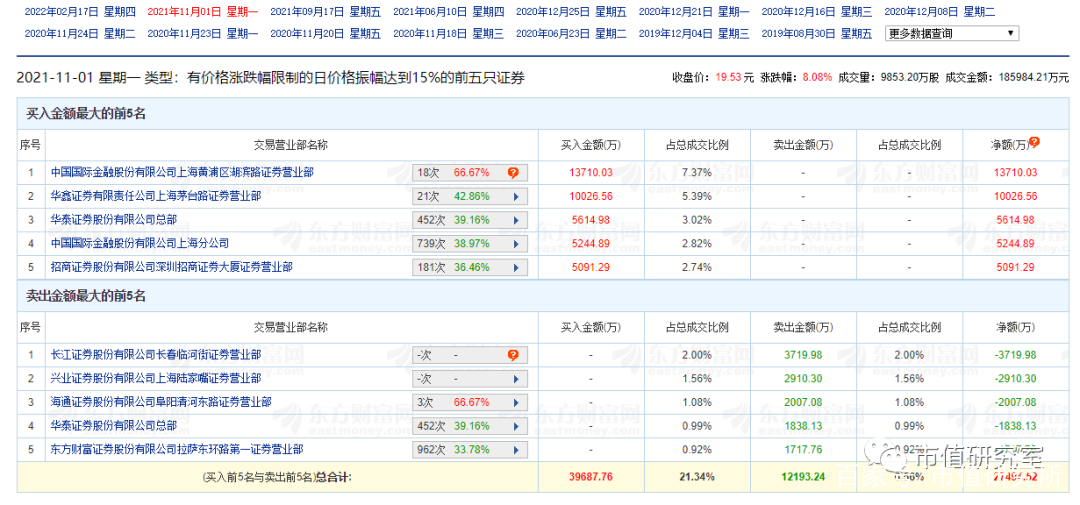Click buy amount 5244.89 in the 买入金额(万) column
This screenshot has height=505, width=1080.
[591, 243]
